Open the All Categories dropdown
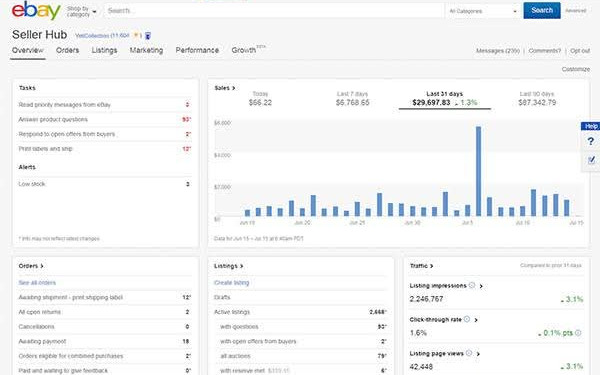The image size is (600, 375). [483, 11]
